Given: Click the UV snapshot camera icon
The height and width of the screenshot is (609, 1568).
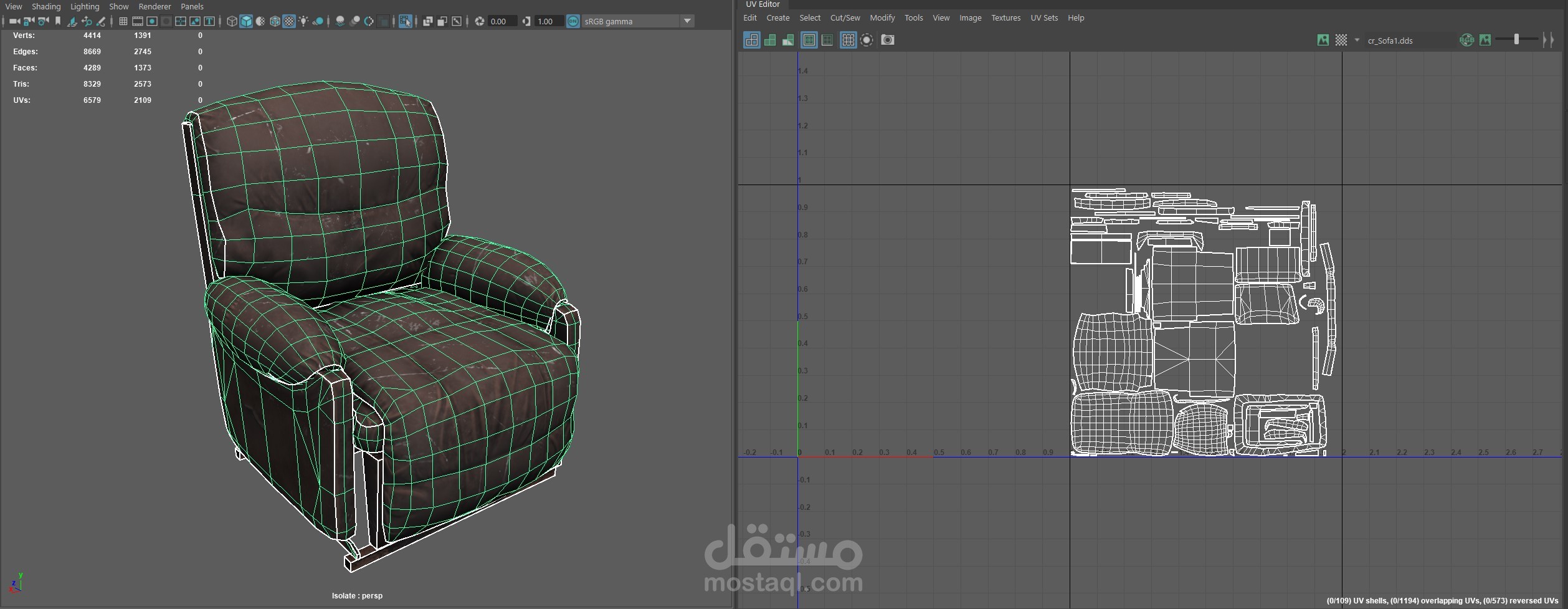Looking at the screenshot, I should pos(887,40).
